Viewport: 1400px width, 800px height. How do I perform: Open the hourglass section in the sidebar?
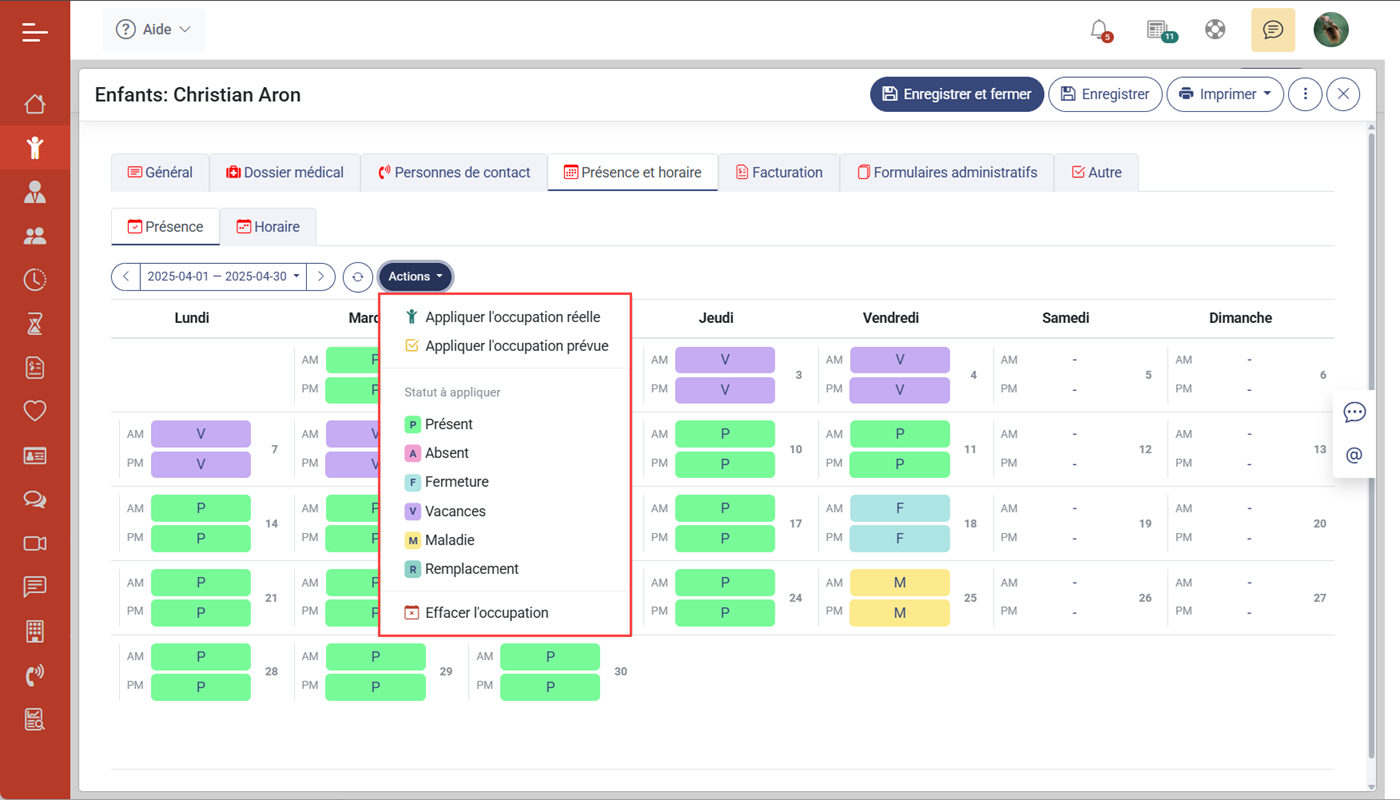[x=35, y=323]
